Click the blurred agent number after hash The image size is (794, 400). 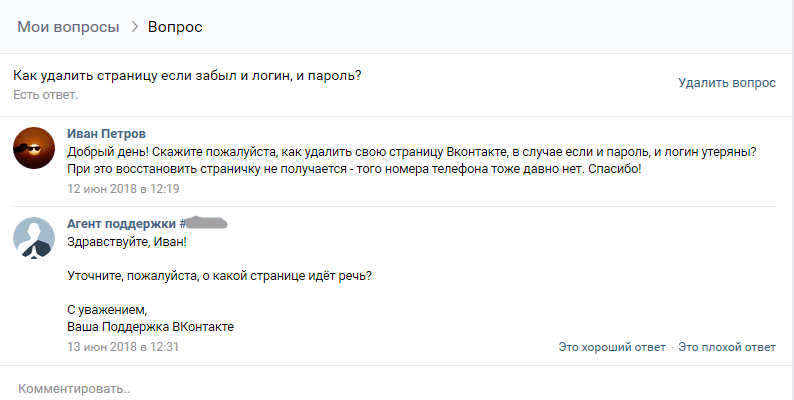point(206,223)
